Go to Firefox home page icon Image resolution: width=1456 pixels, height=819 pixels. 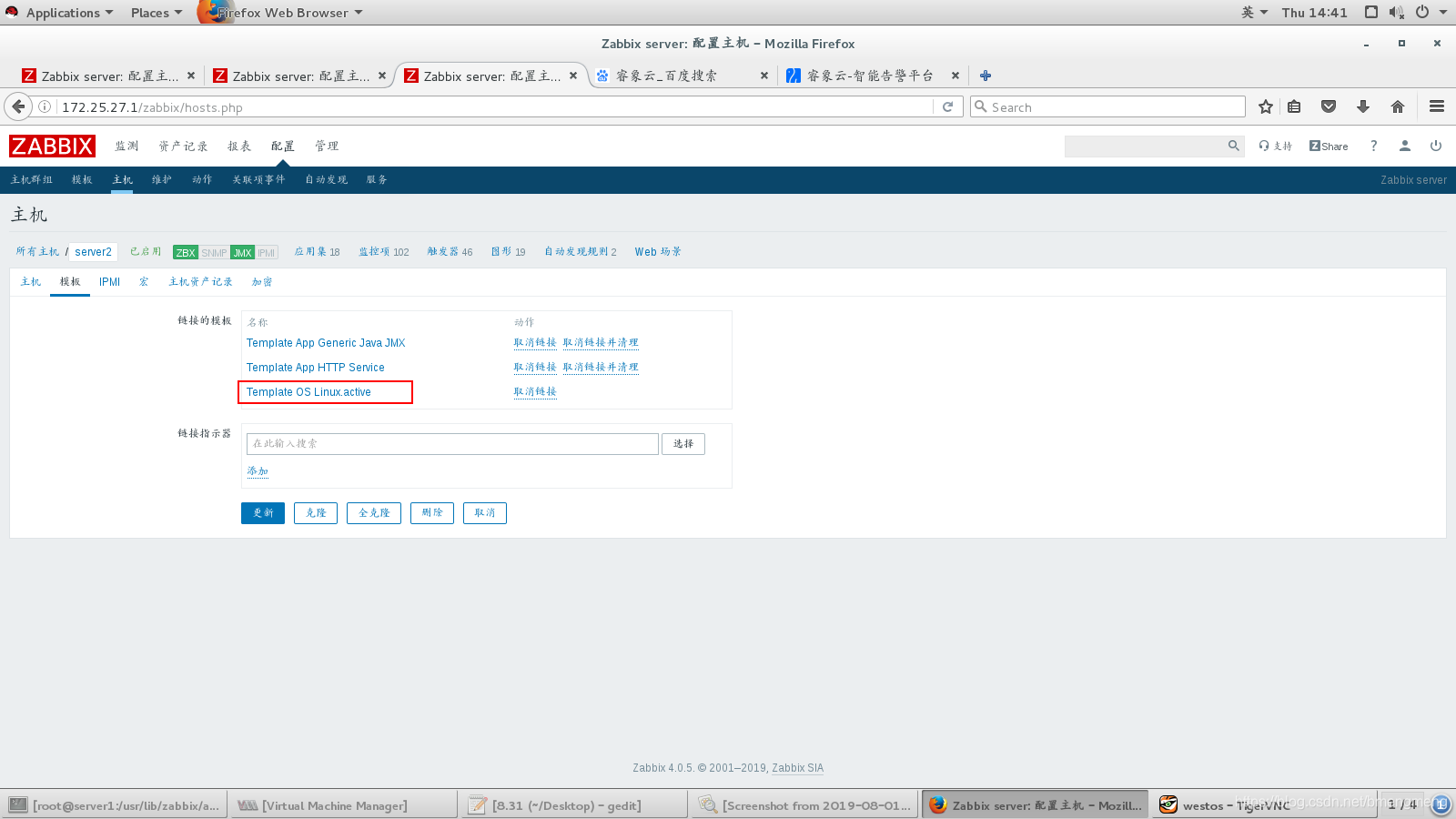point(1398,106)
